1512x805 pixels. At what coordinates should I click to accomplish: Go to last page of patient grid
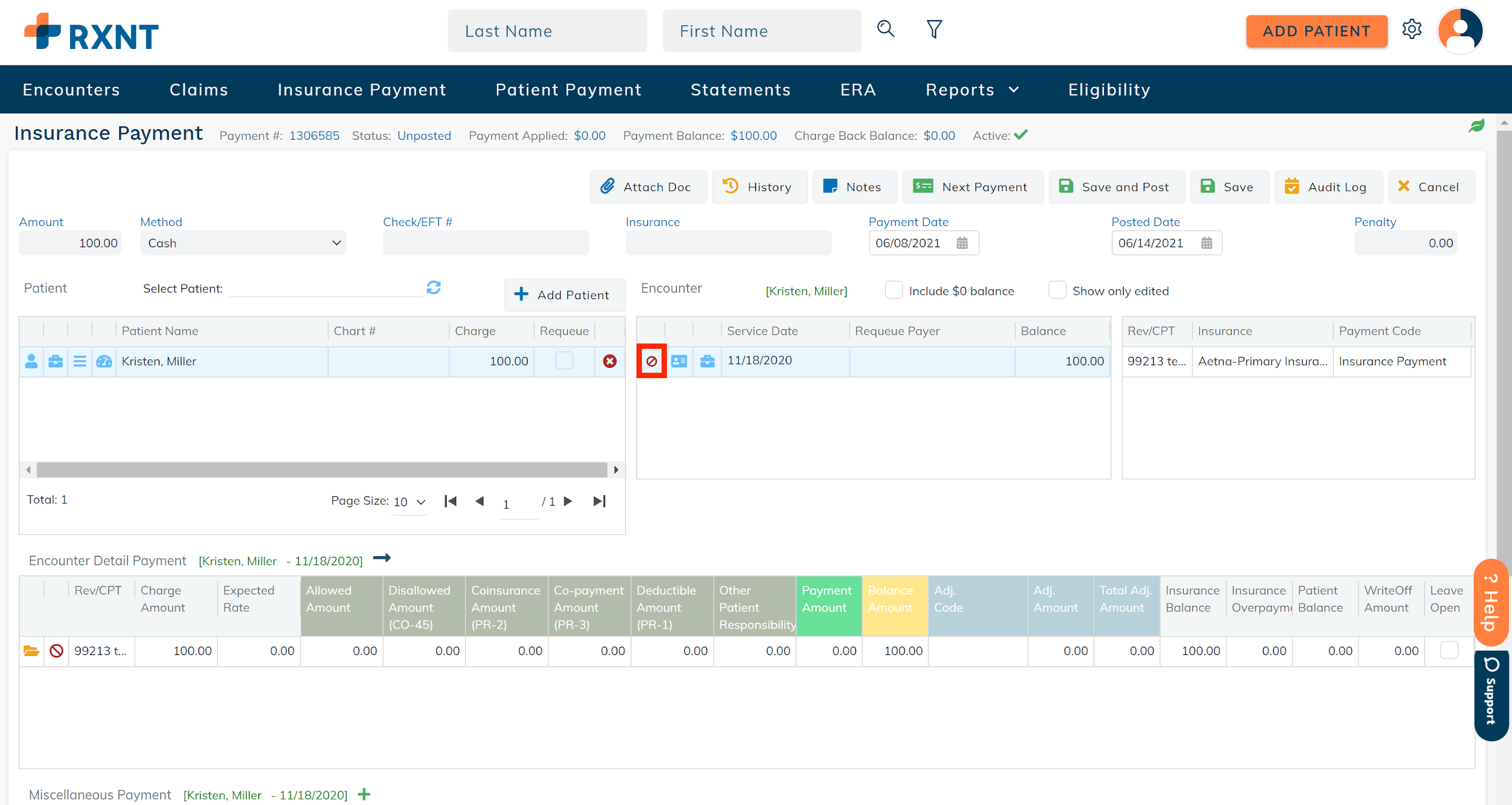(x=599, y=501)
